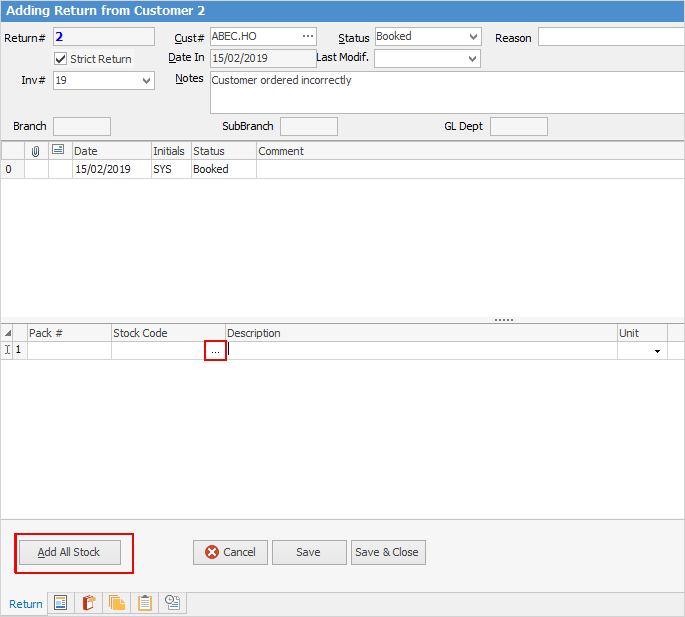Select the Booked status cell in log row
The width and height of the screenshot is (685, 617).
point(224,169)
